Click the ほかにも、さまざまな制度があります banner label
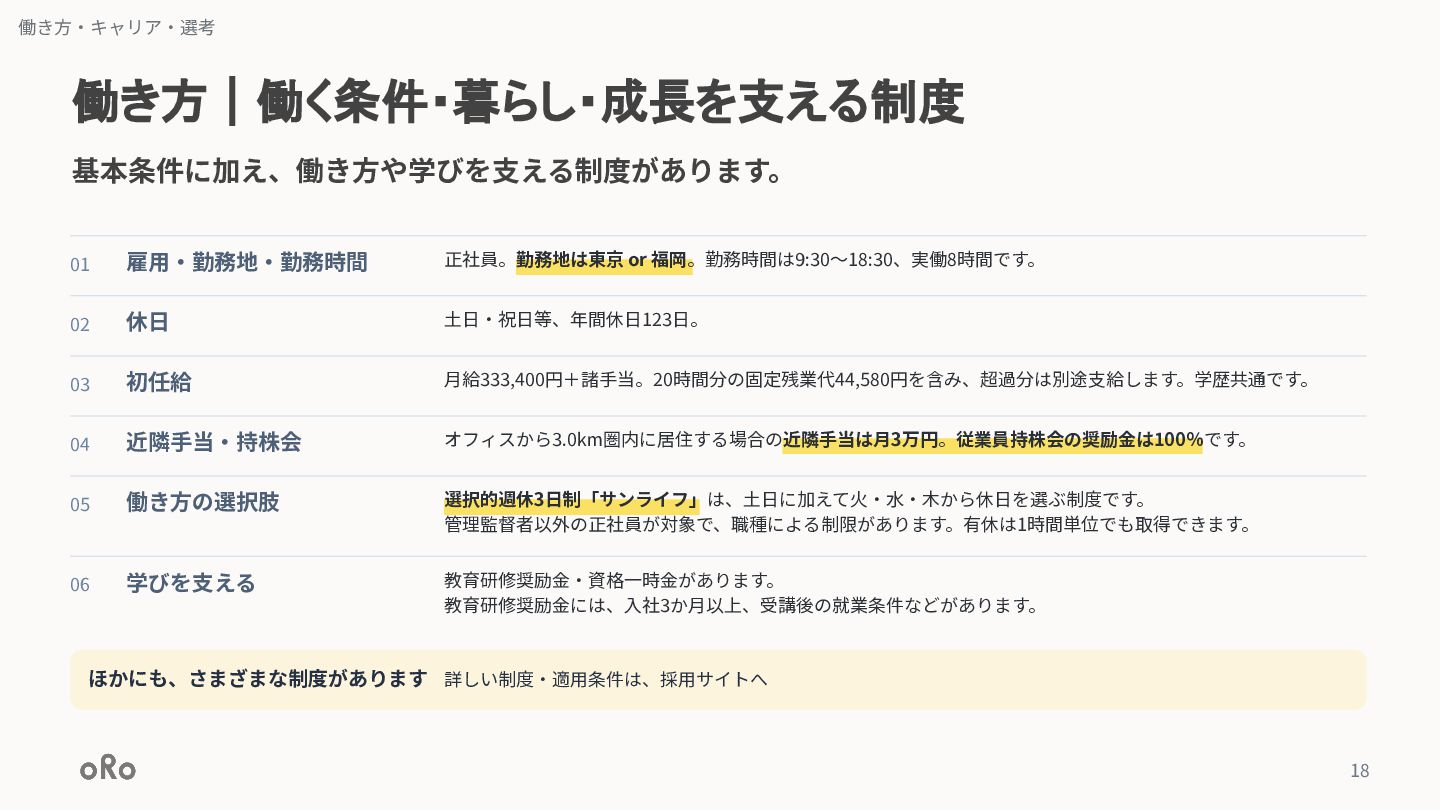 coord(258,679)
